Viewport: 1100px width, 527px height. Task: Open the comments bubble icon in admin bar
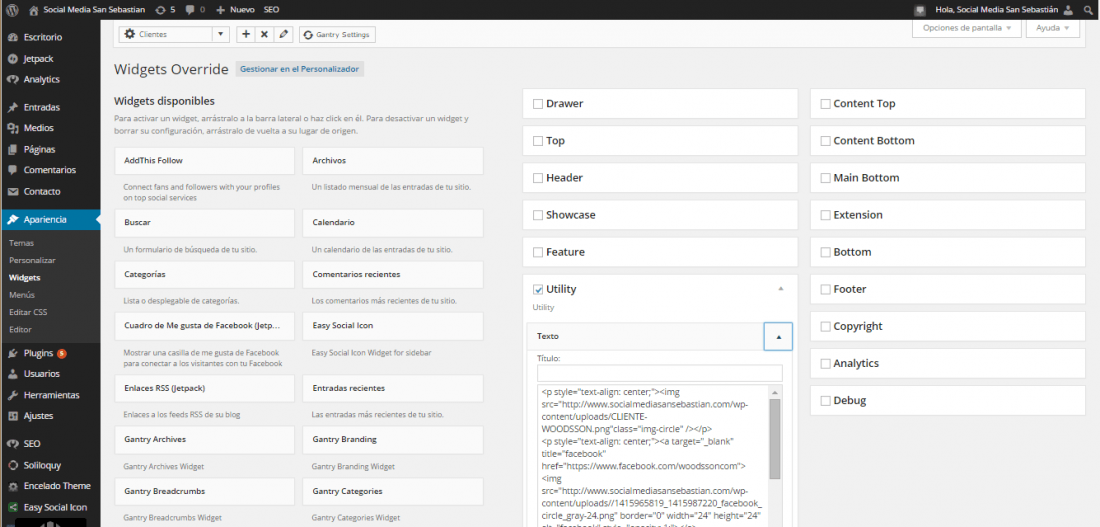click(189, 10)
